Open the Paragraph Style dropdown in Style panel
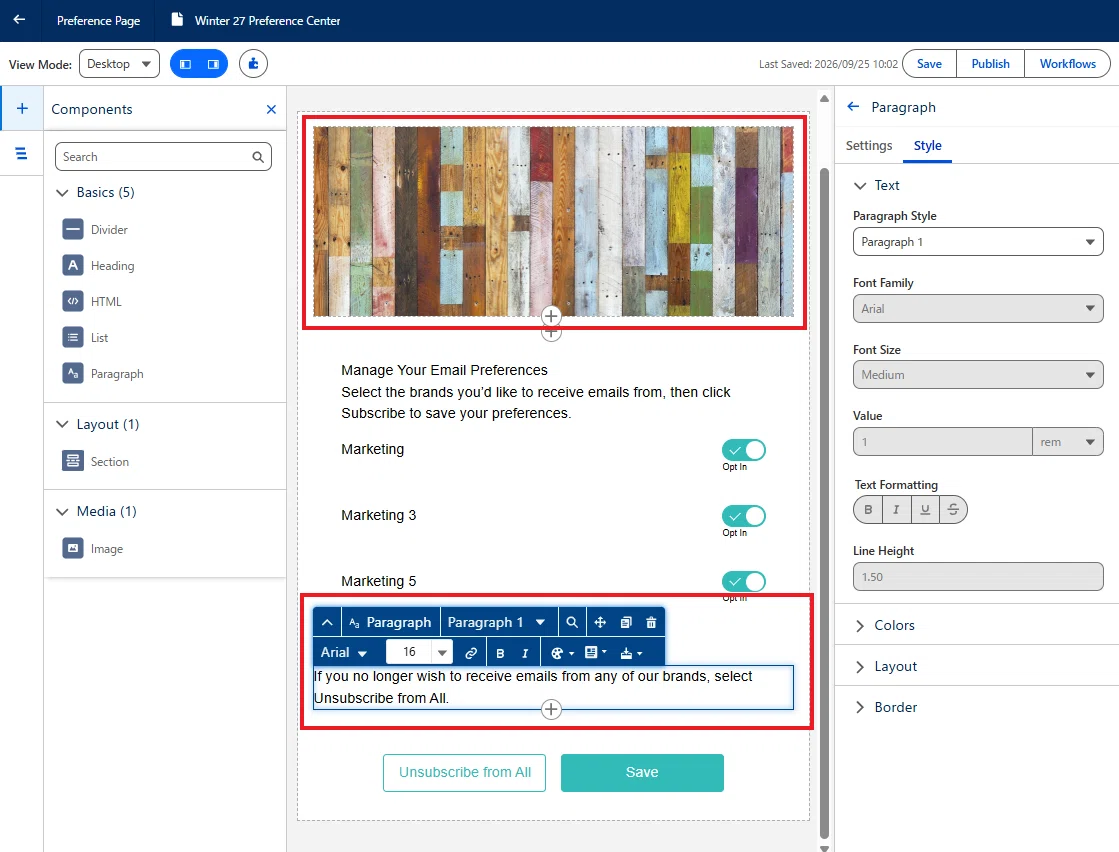The image size is (1119, 852). coord(978,242)
